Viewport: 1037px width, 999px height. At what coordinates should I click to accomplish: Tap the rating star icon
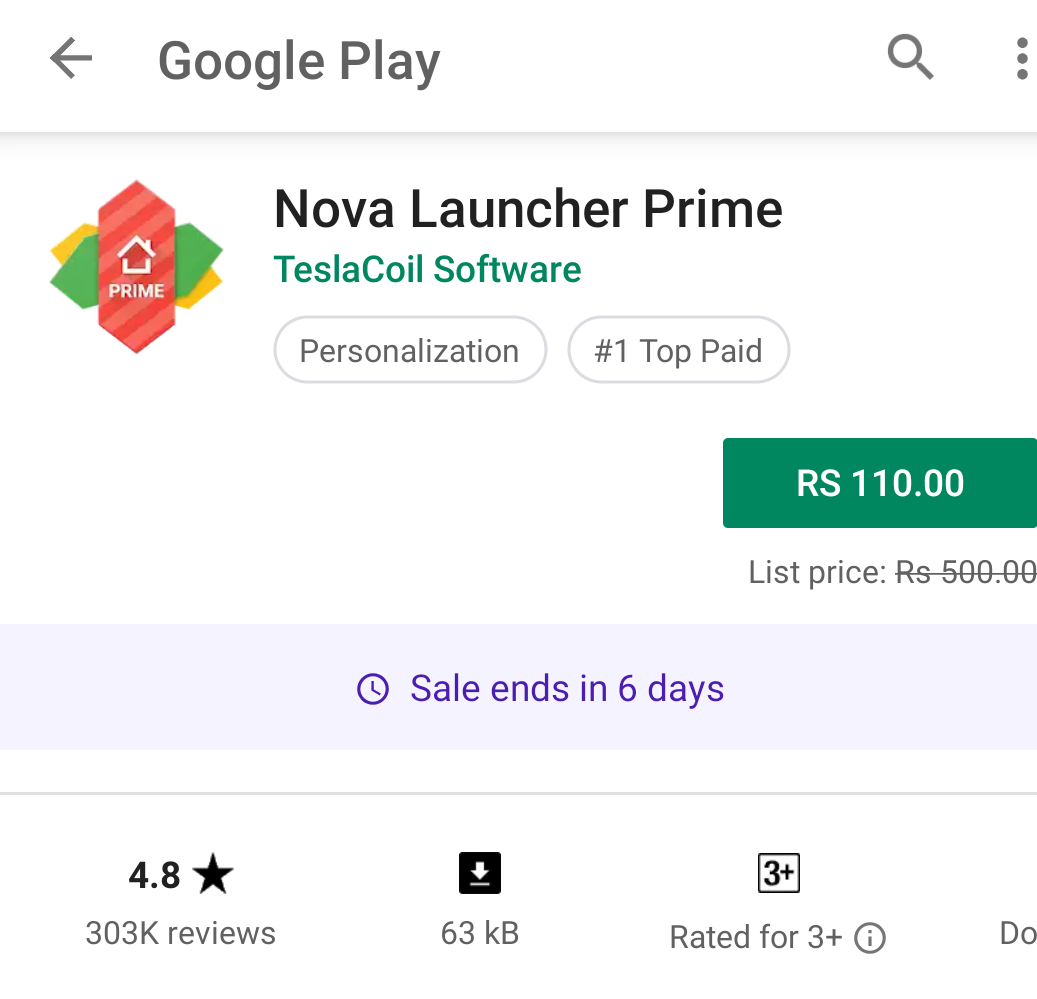[213, 876]
